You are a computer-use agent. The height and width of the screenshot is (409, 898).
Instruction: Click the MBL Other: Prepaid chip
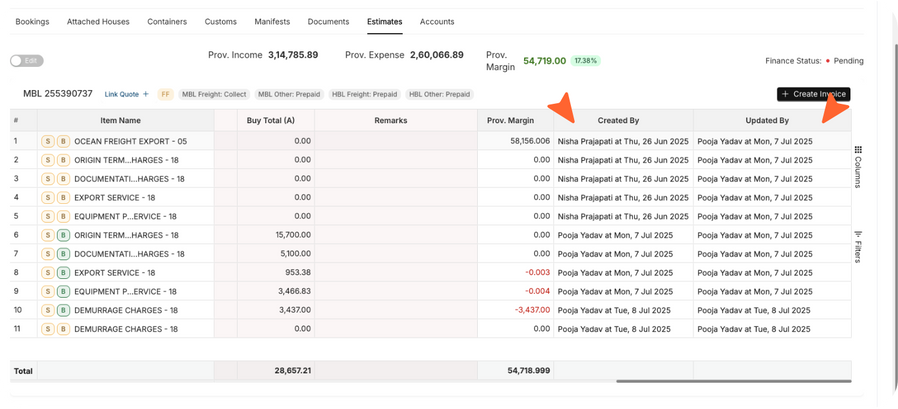click(x=289, y=94)
